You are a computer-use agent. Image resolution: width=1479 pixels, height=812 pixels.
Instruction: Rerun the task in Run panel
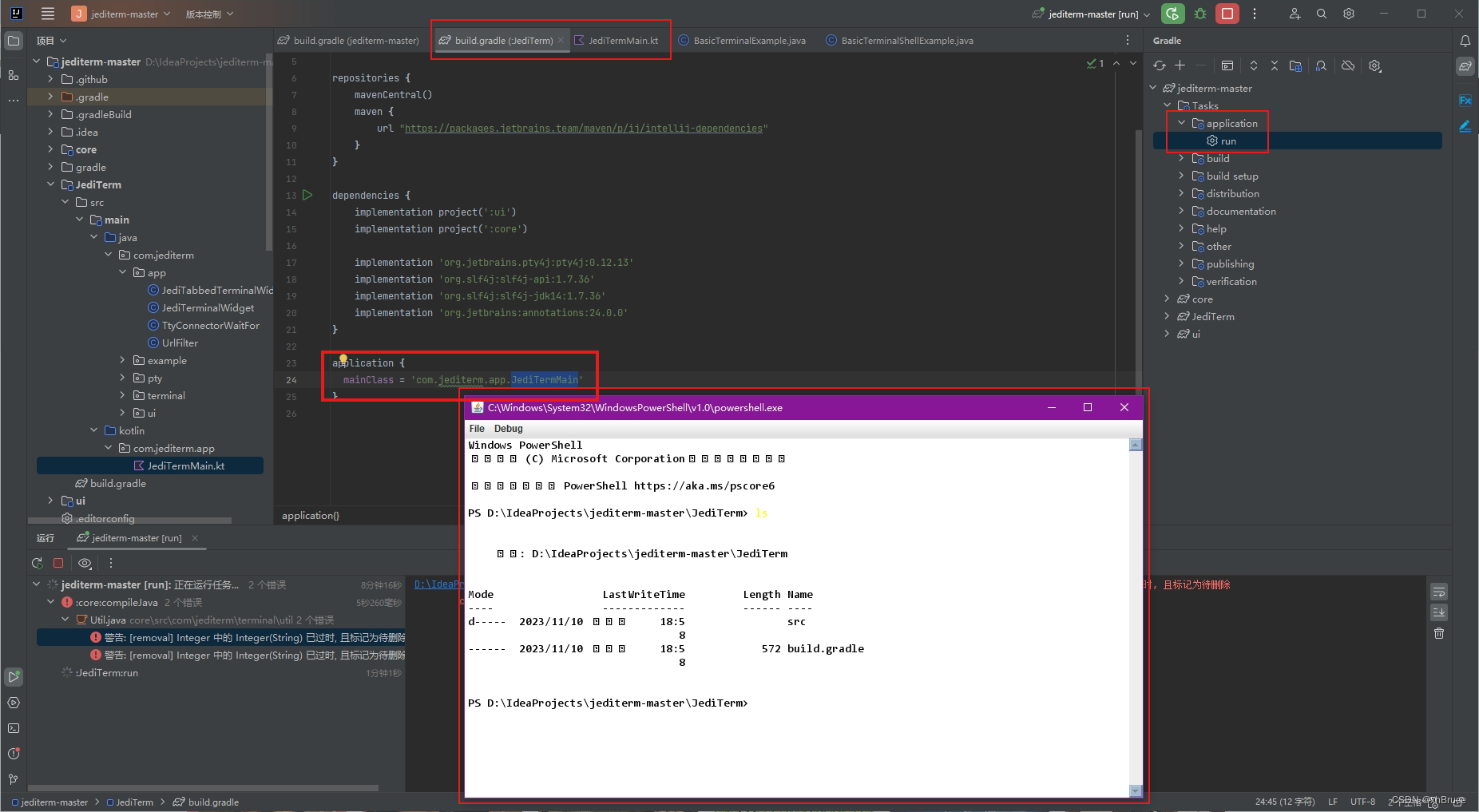pos(37,563)
